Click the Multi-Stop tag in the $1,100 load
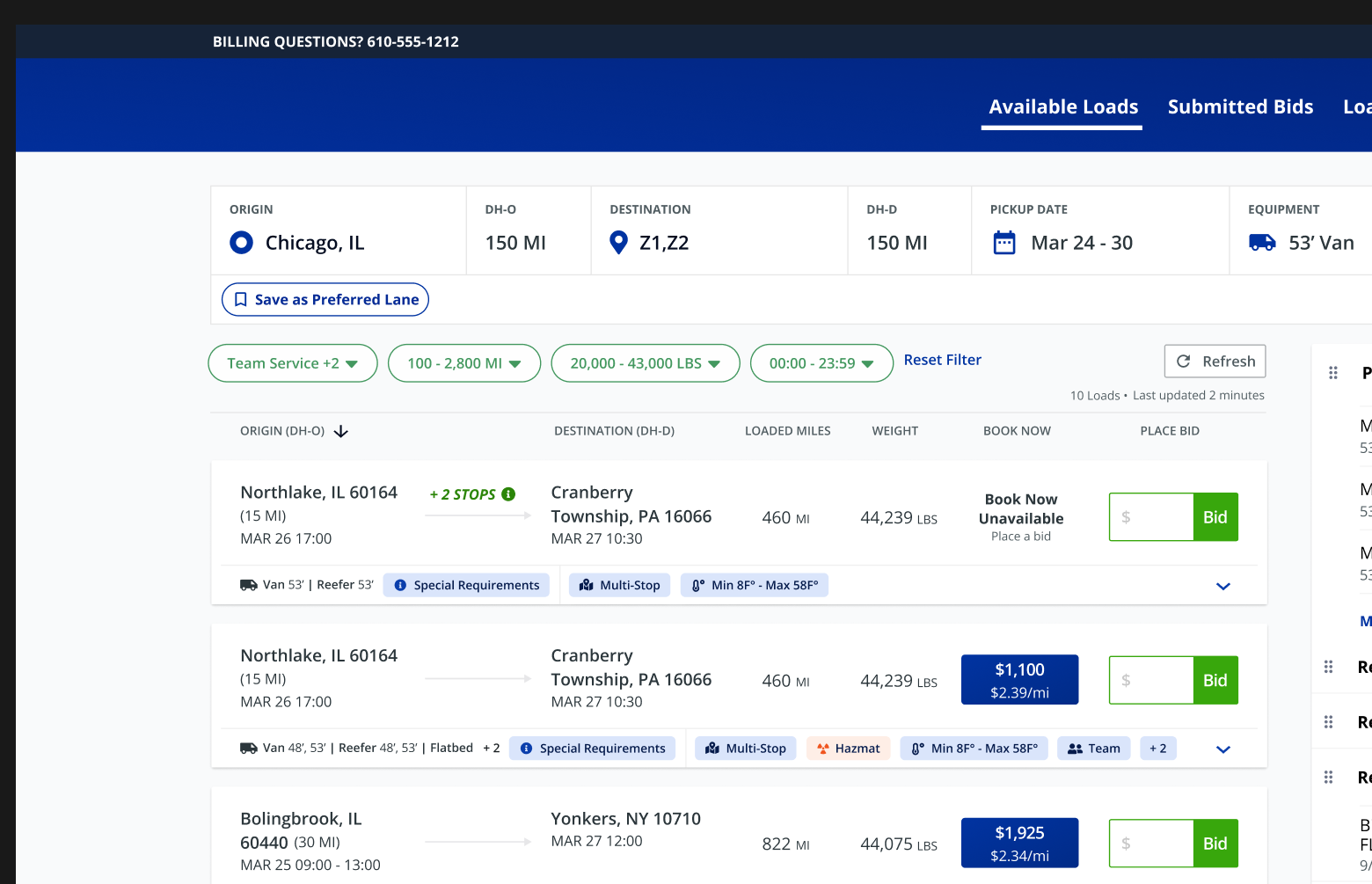Image resolution: width=1372 pixels, height=884 pixels. (x=746, y=749)
